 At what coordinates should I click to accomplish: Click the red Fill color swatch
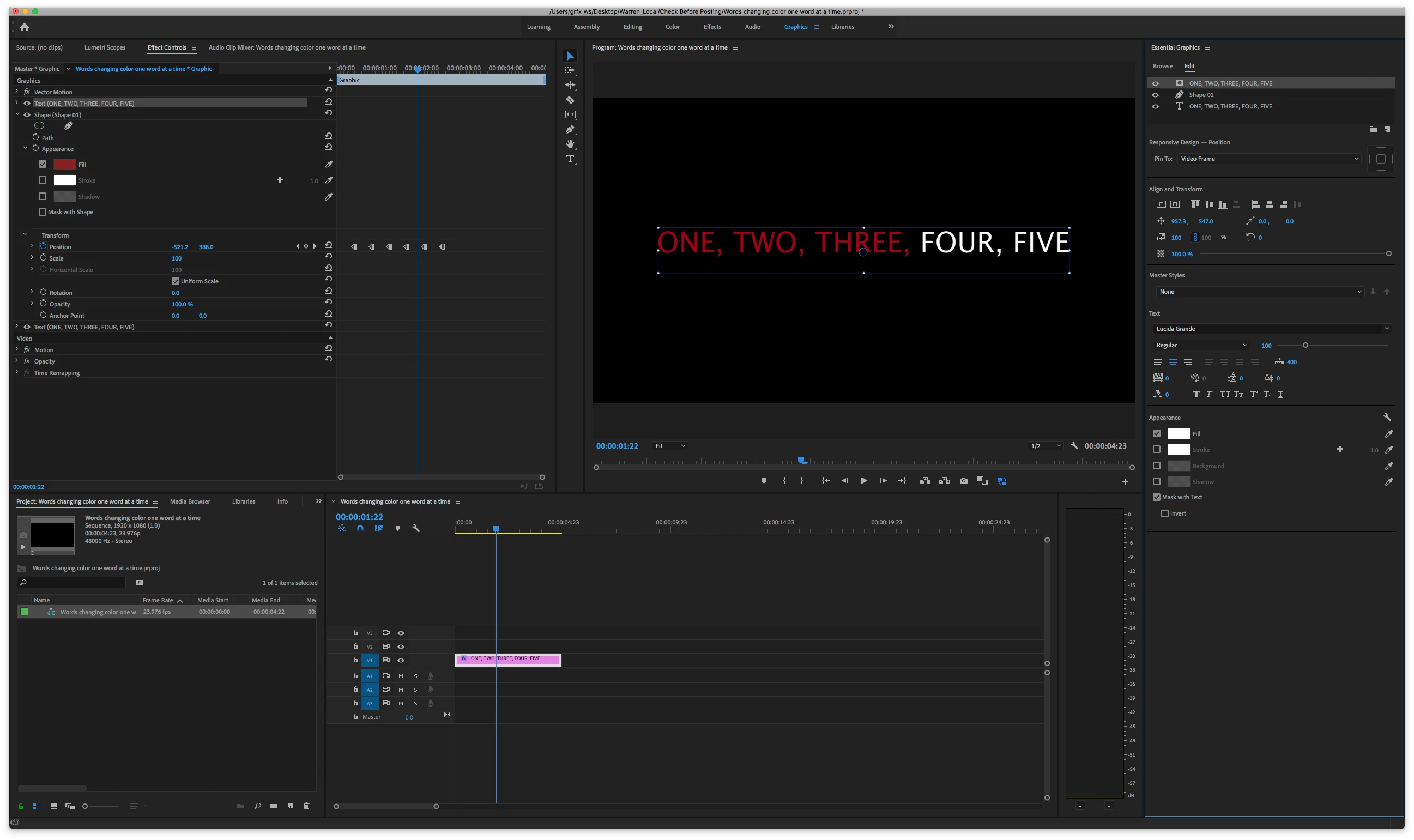(x=64, y=164)
